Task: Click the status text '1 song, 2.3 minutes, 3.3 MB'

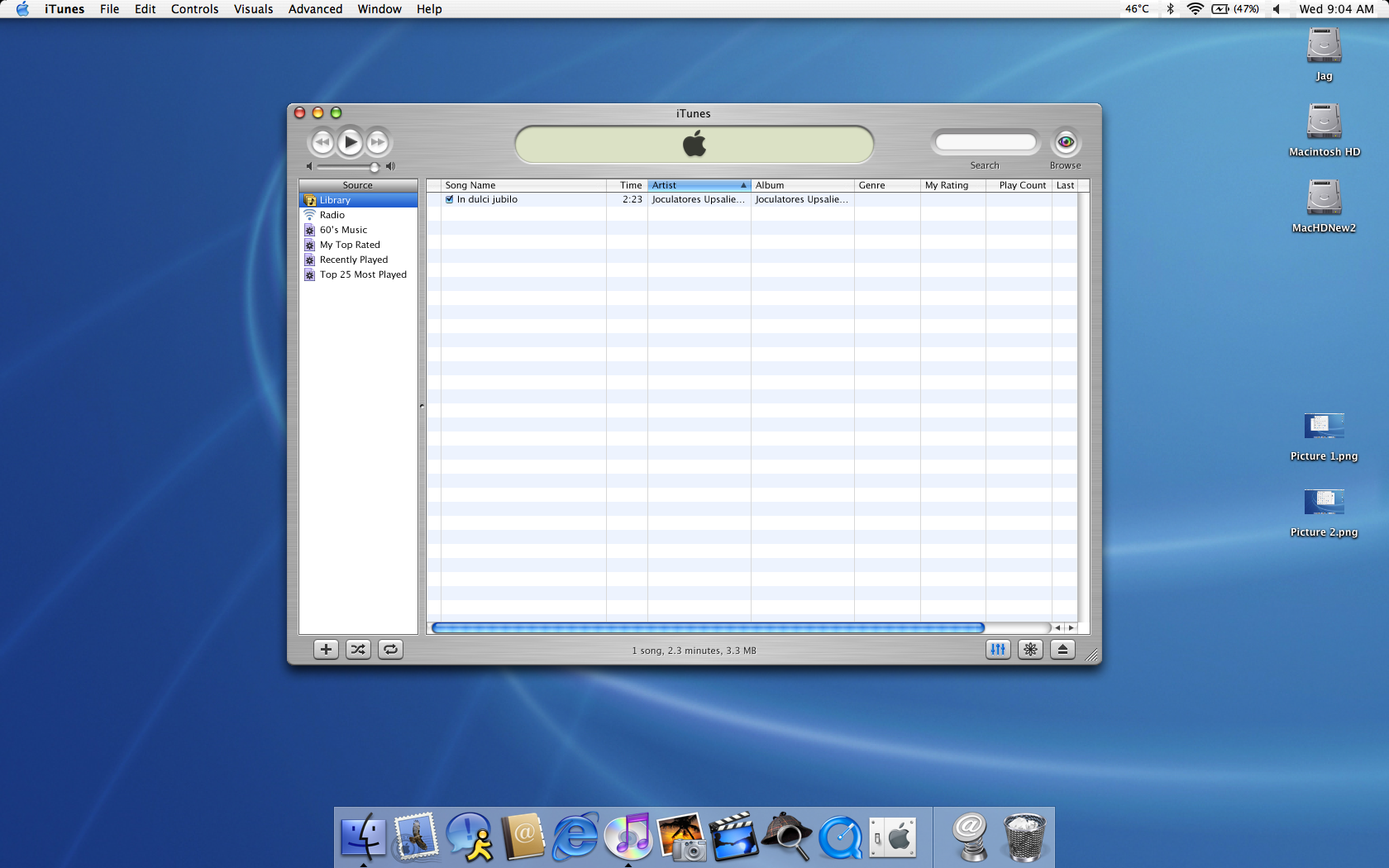Action: point(694,651)
